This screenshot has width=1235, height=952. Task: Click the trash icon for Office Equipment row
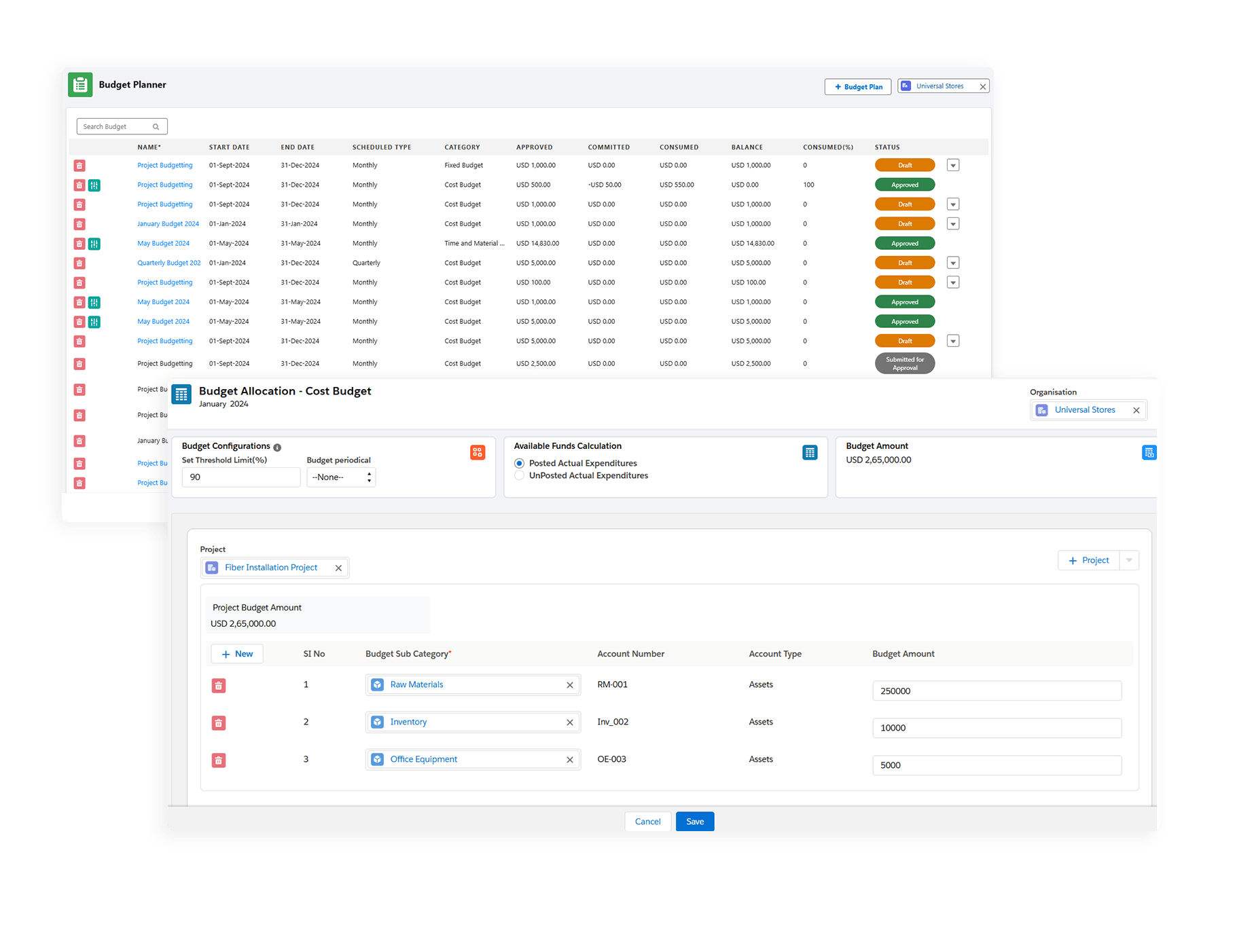point(218,761)
